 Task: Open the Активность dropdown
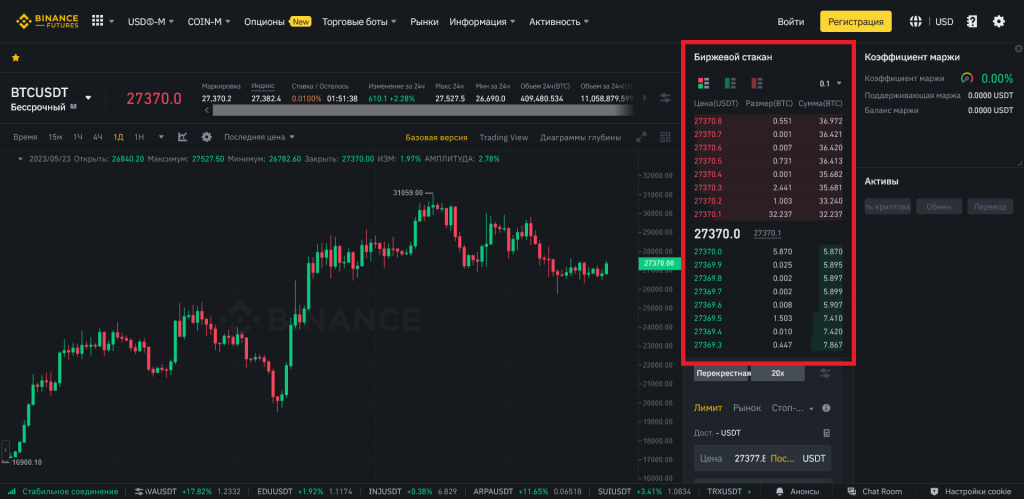pos(559,22)
